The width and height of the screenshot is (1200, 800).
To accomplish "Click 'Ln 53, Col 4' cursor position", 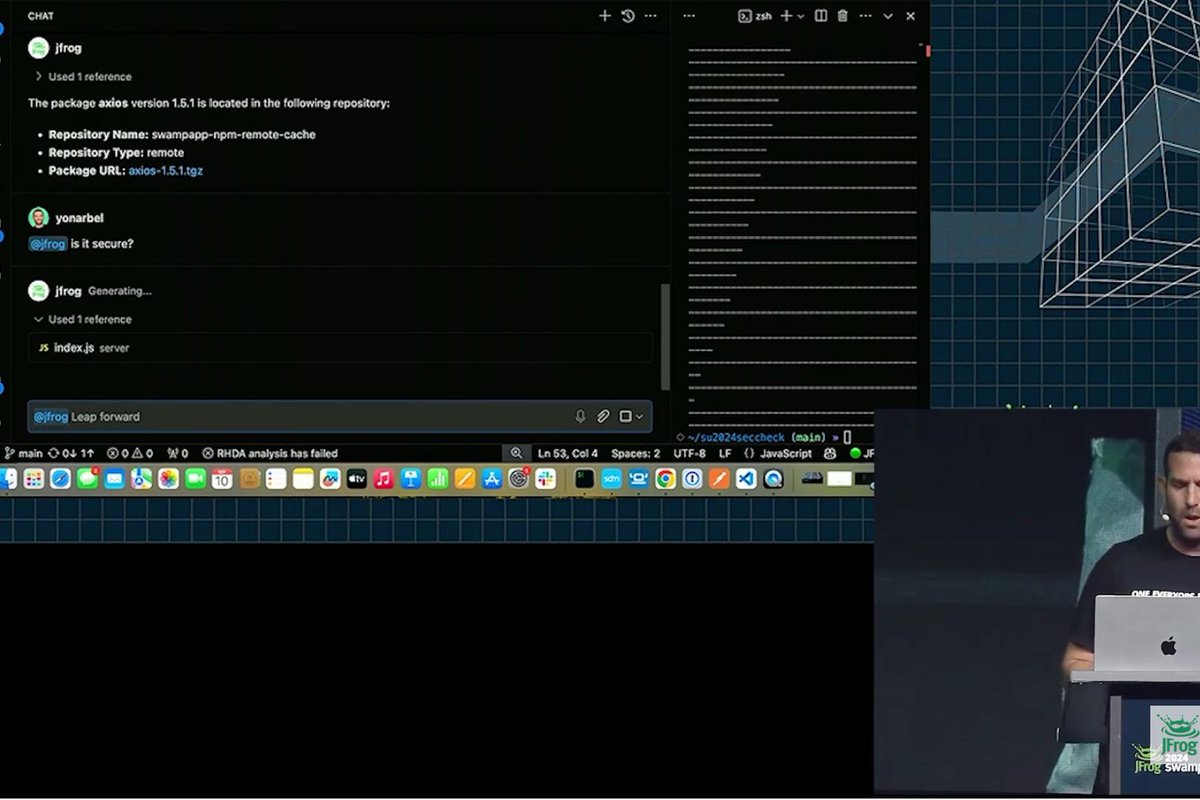I will coord(568,453).
